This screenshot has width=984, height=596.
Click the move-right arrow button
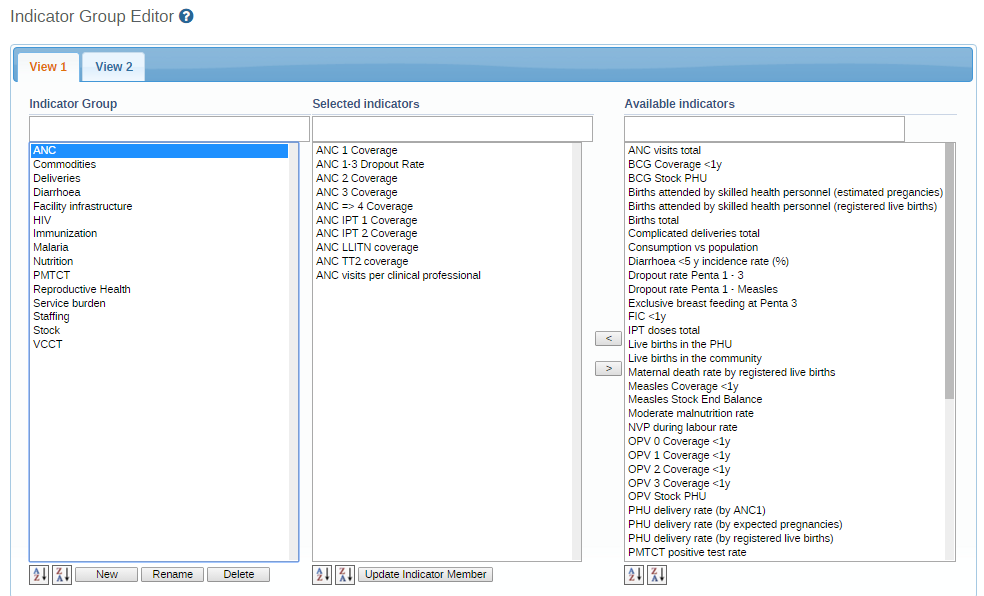(608, 369)
